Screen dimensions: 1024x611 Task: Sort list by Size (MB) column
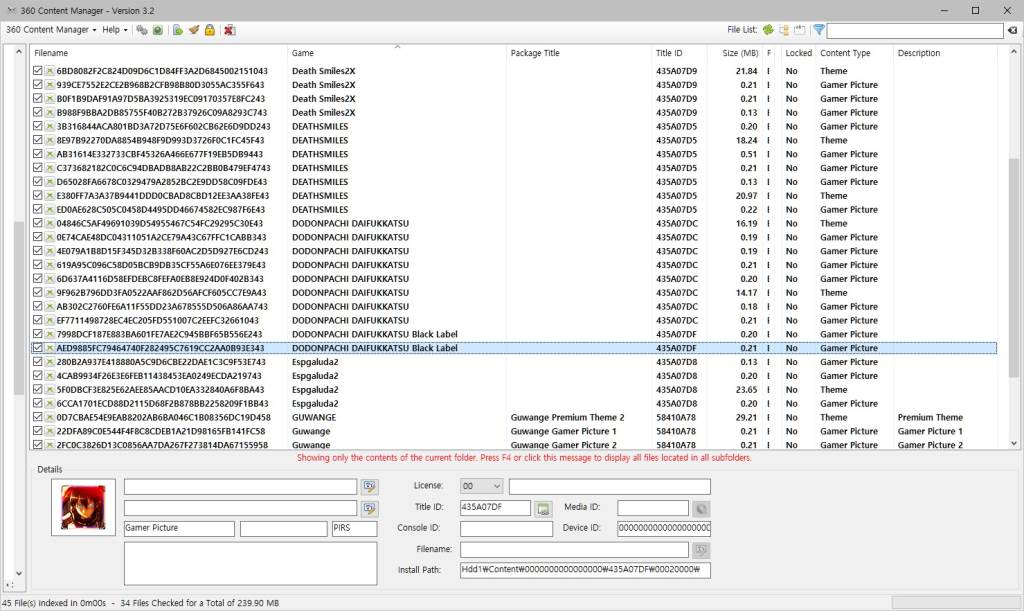click(x=737, y=53)
